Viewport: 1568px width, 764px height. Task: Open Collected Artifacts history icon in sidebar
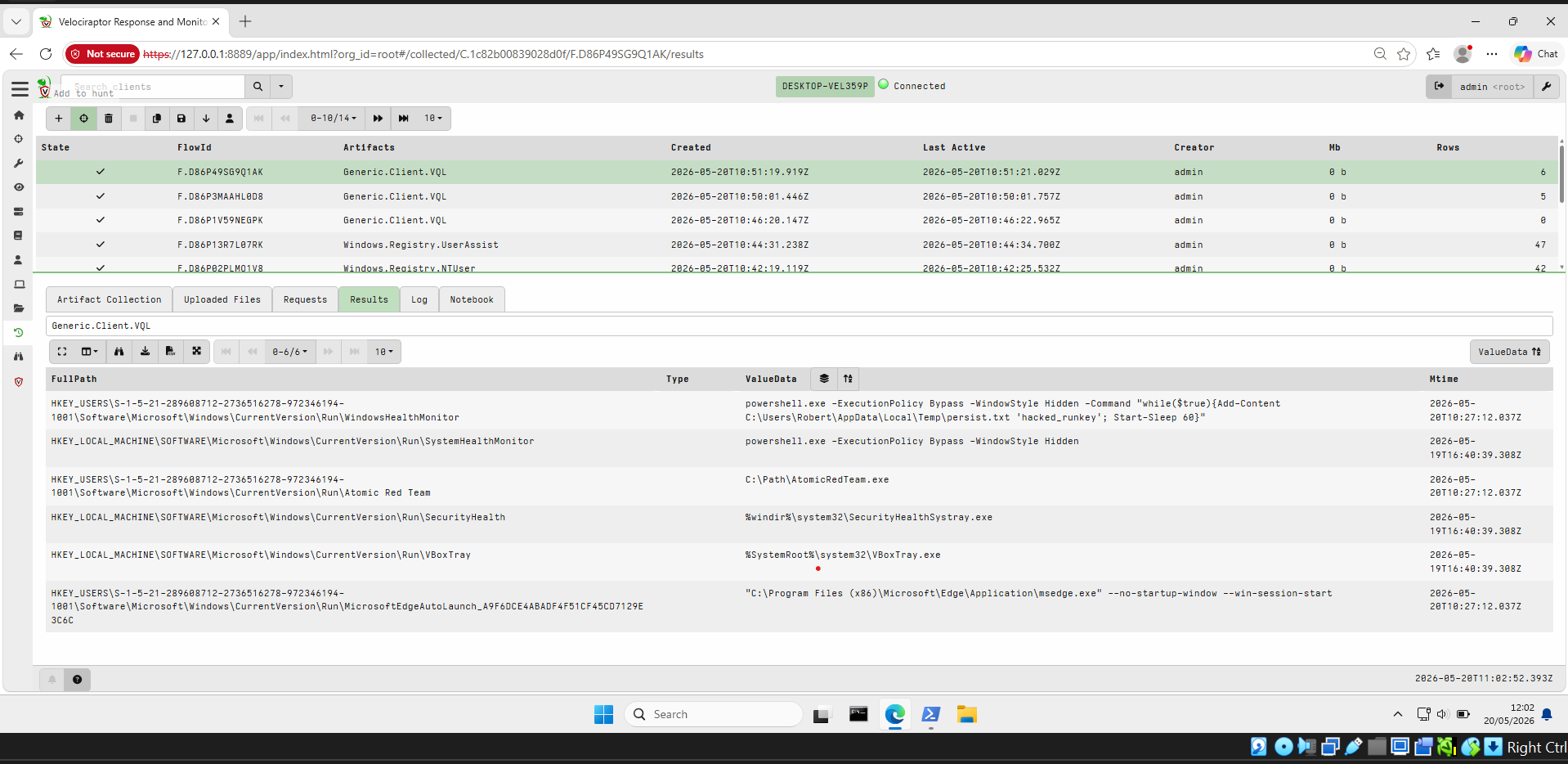click(x=19, y=333)
